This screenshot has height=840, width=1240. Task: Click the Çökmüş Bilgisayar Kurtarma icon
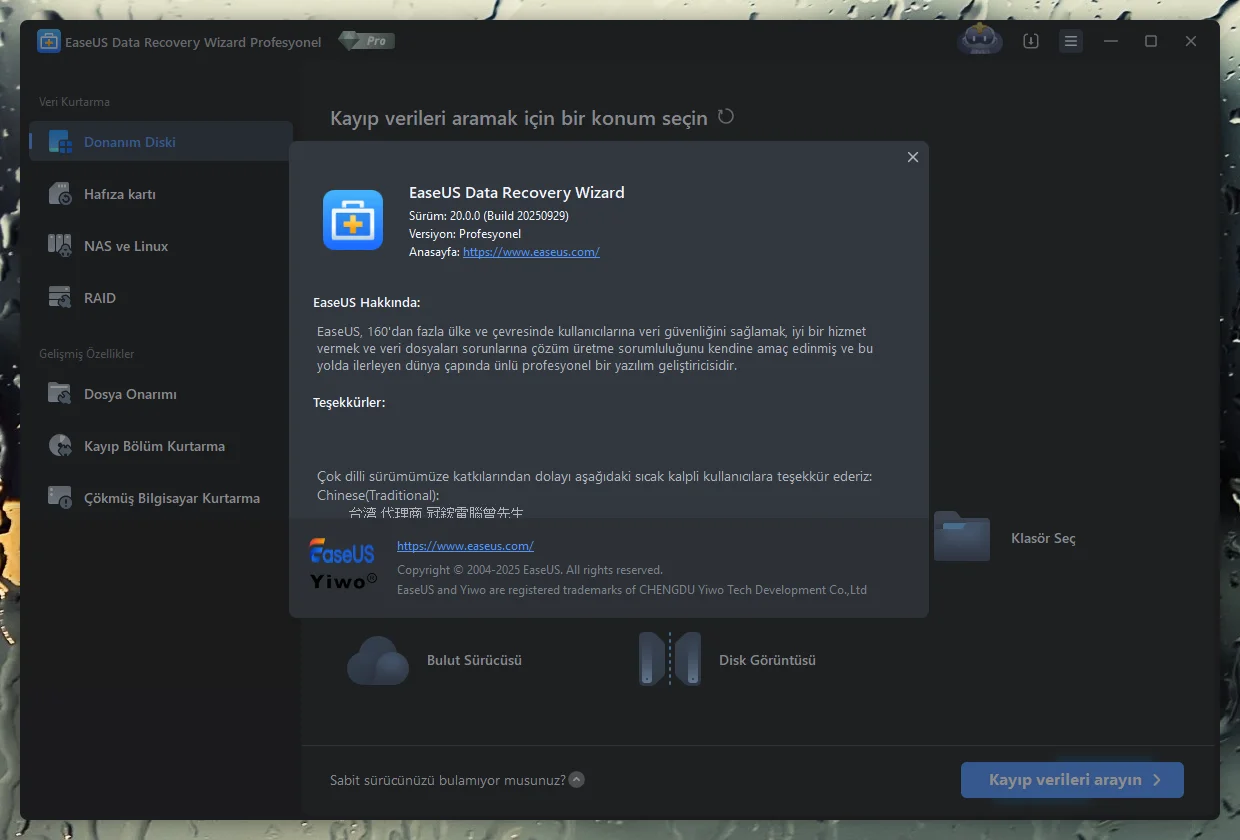[60, 498]
